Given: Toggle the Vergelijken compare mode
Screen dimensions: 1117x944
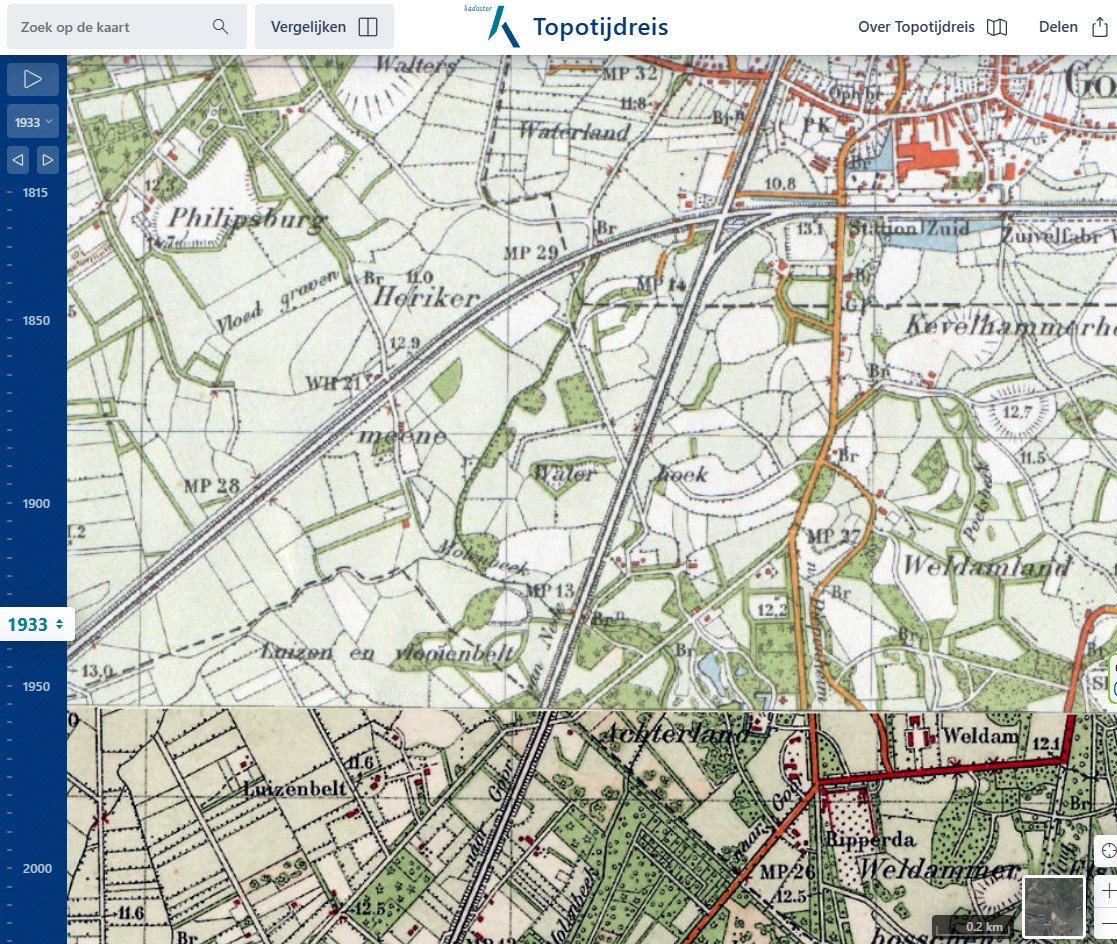Looking at the screenshot, I should 324,27.
